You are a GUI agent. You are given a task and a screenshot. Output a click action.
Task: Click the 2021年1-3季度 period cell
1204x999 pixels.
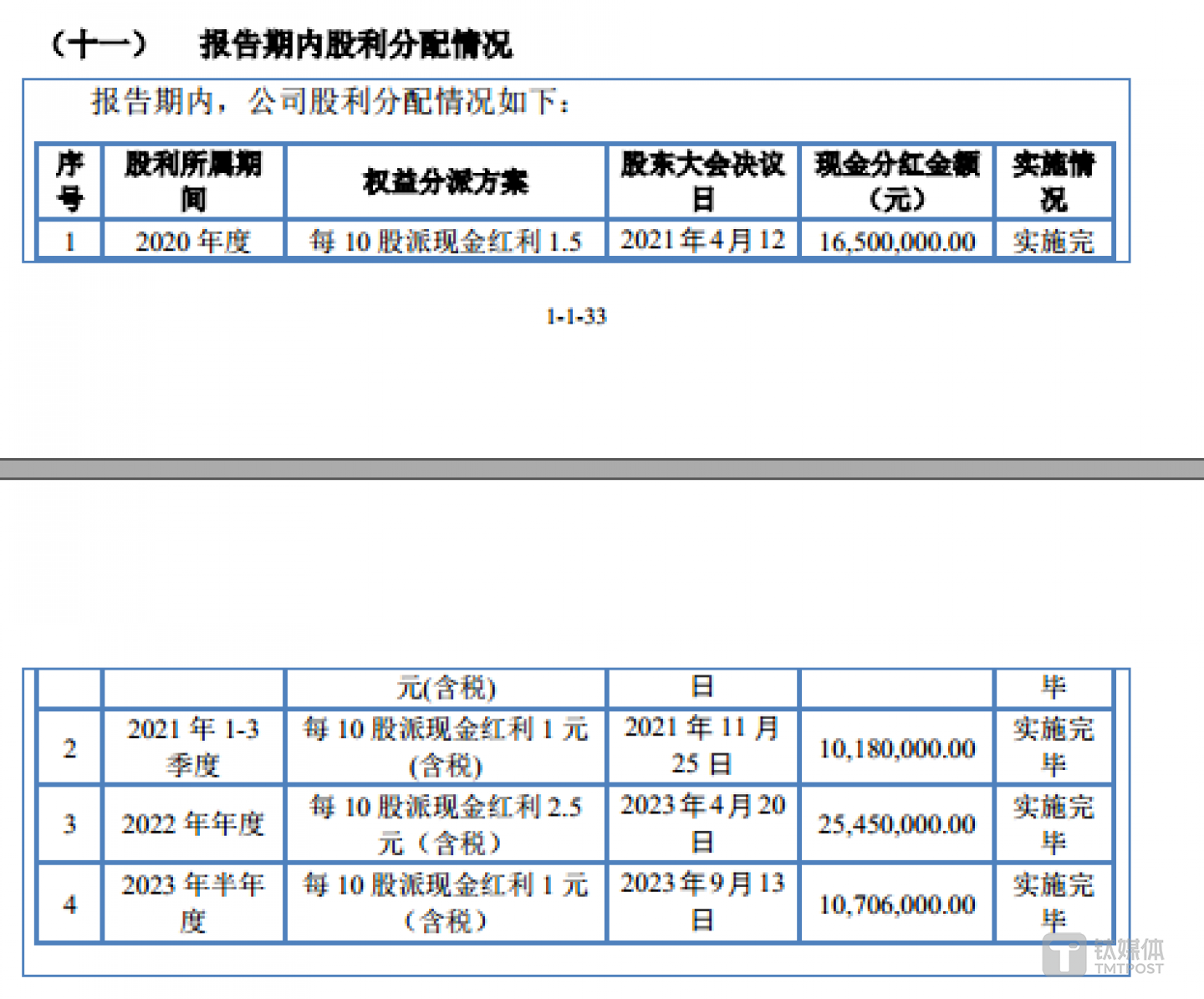click(x=193, y=747)
